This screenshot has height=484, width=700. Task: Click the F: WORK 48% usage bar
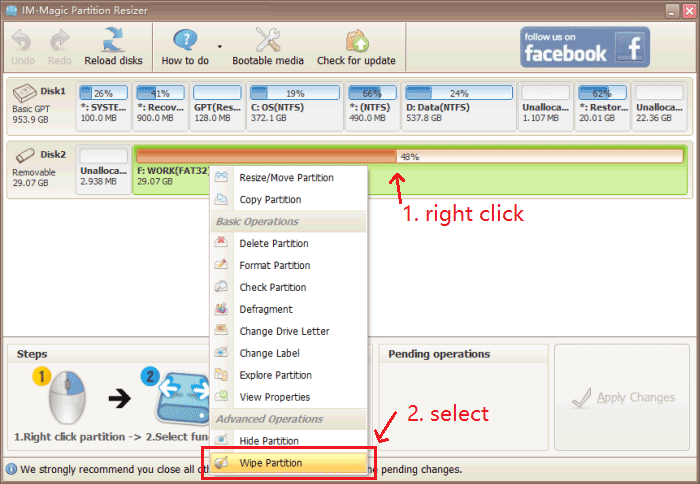[x=410, y=156]
